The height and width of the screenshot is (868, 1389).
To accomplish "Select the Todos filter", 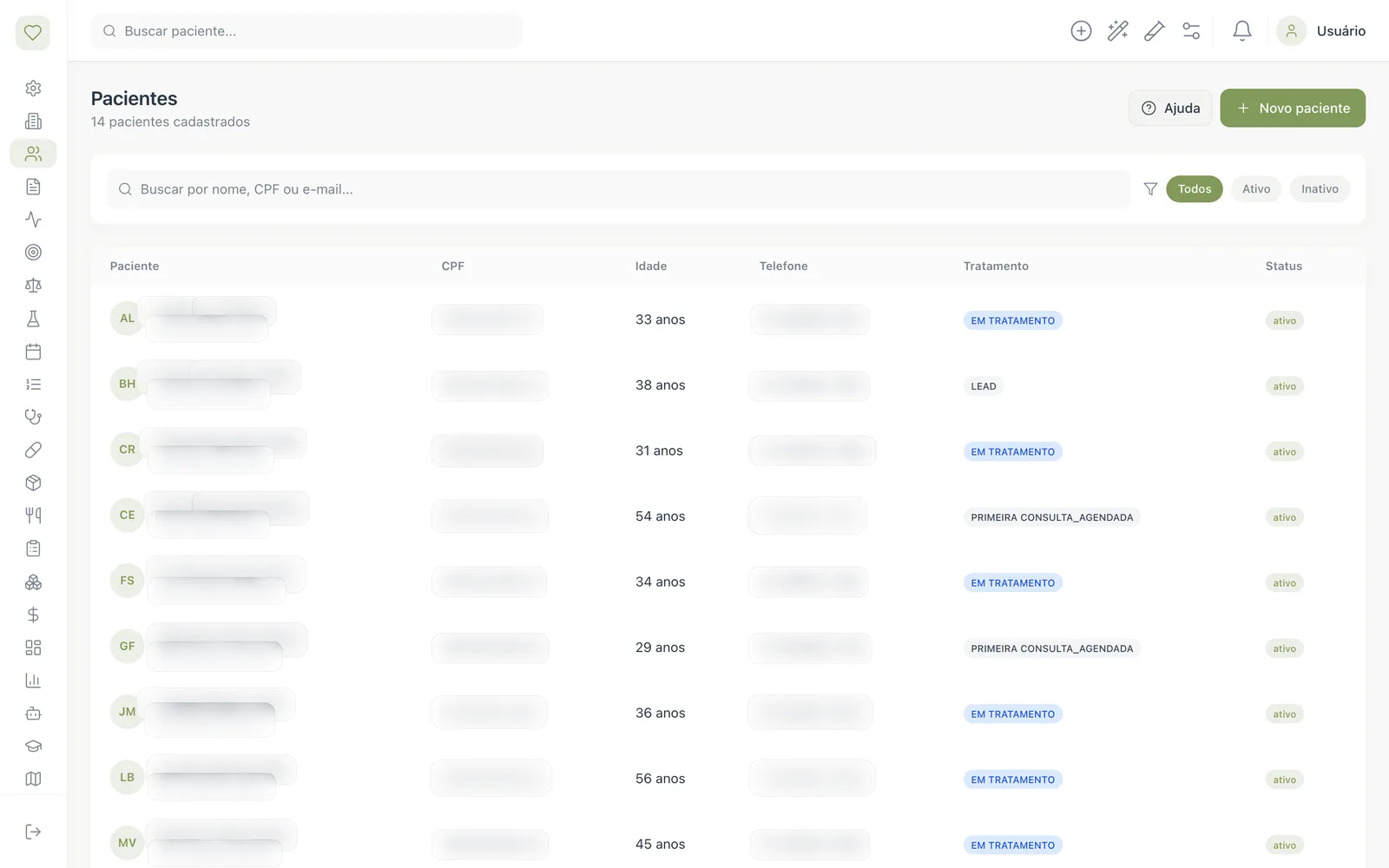I will 1195,189.
